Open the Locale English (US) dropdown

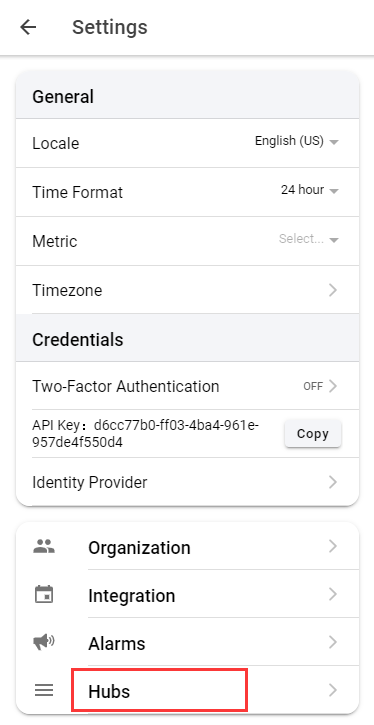click(297, 141)
